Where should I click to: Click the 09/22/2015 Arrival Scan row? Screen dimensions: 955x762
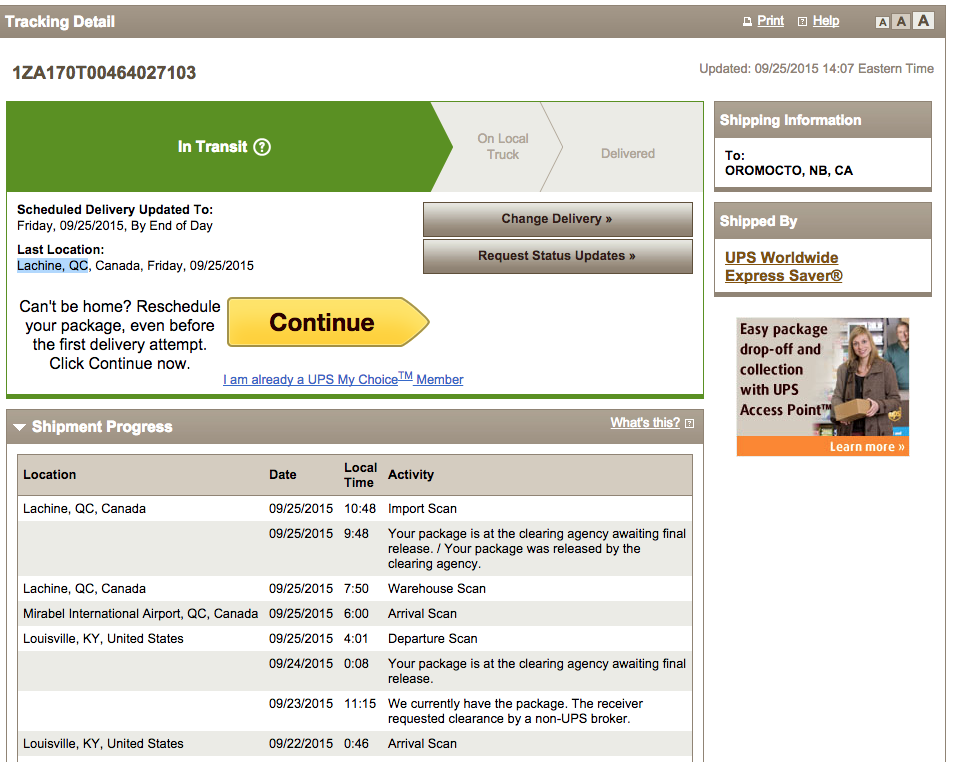click(355, 744)
